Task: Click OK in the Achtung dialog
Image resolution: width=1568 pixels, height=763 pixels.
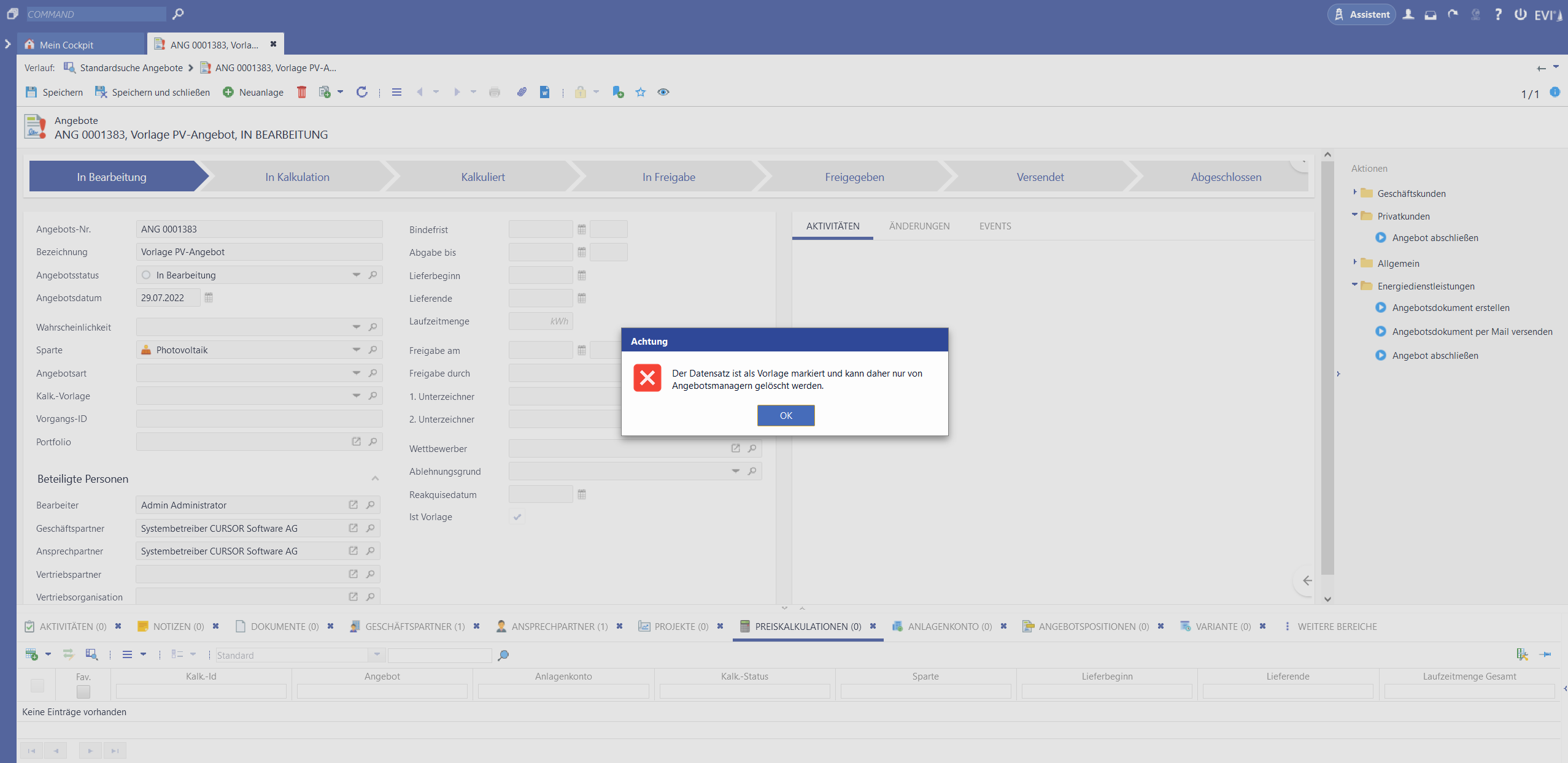Action: 786,415
